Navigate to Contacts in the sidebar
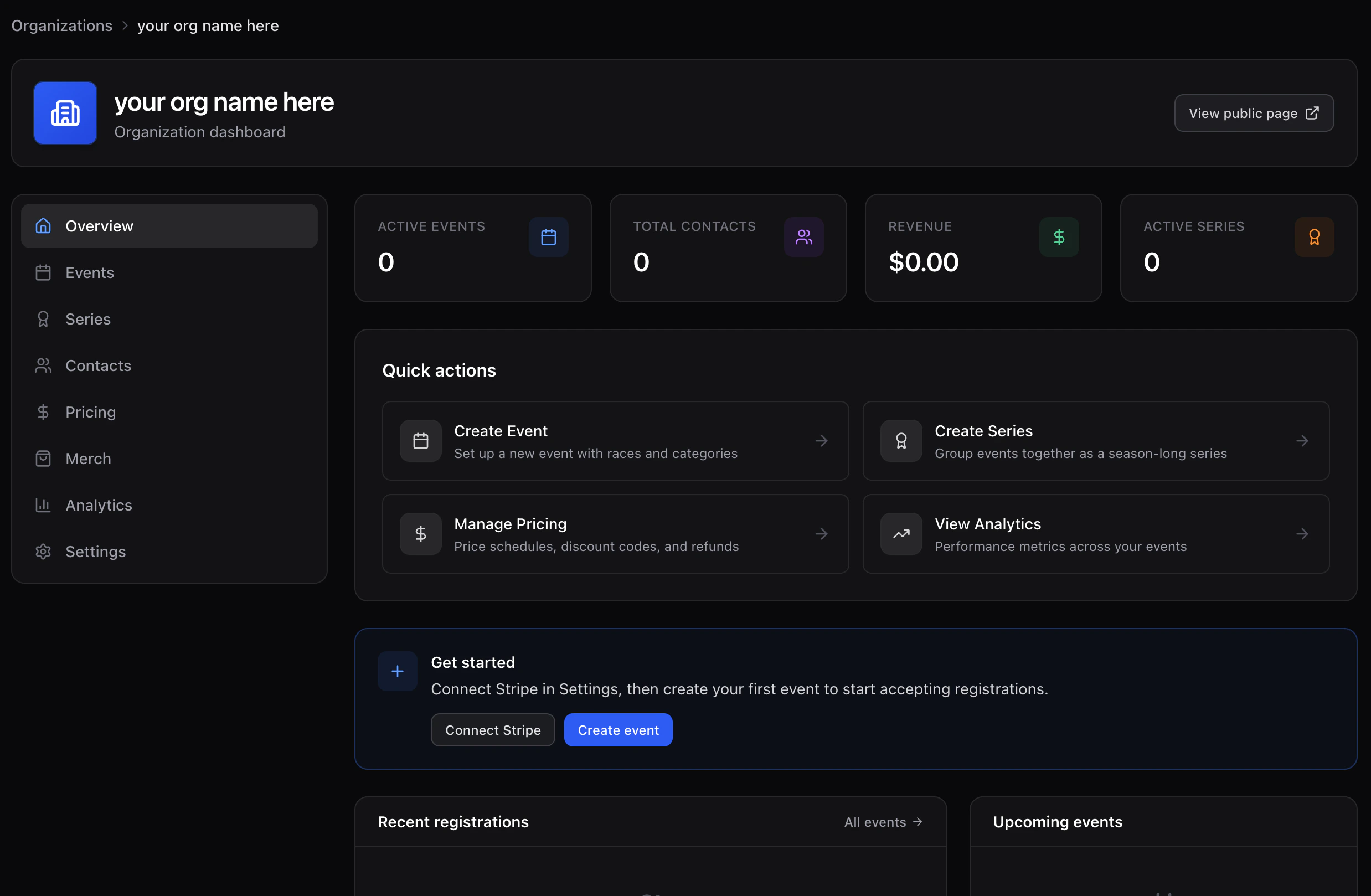Image resolution: width=1371 pixels, height=896 pixels. click(169, 365)
